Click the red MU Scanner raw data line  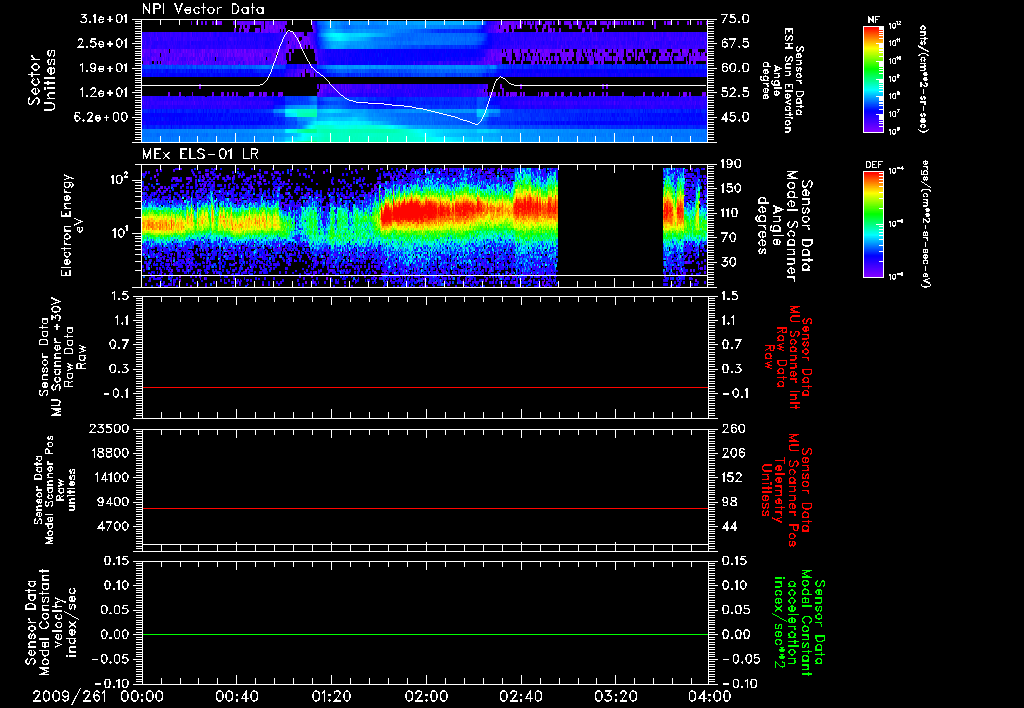click(424, 387)
